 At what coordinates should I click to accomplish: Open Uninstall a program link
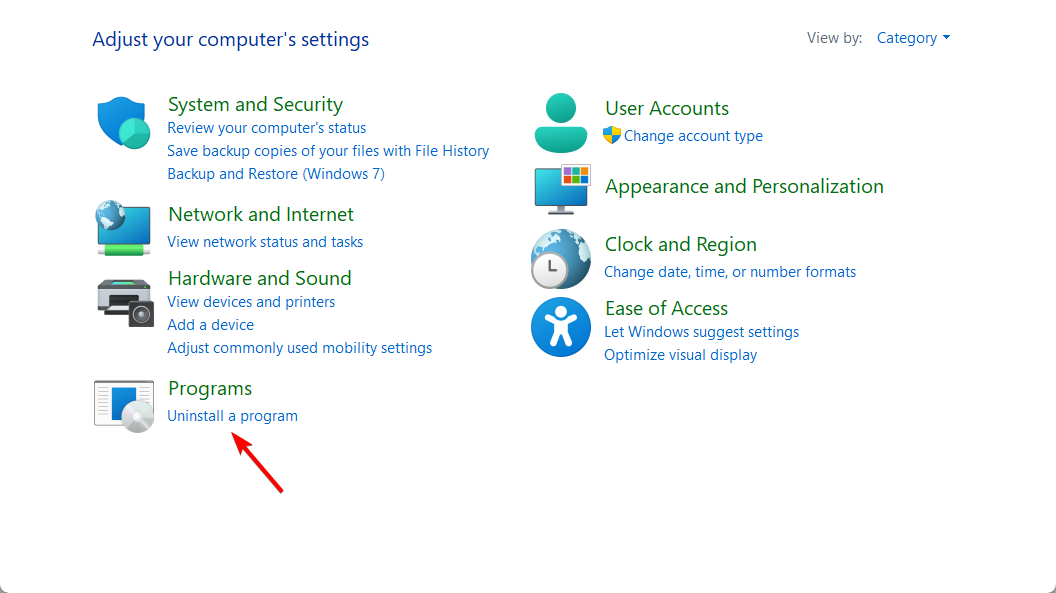(232, 416)
